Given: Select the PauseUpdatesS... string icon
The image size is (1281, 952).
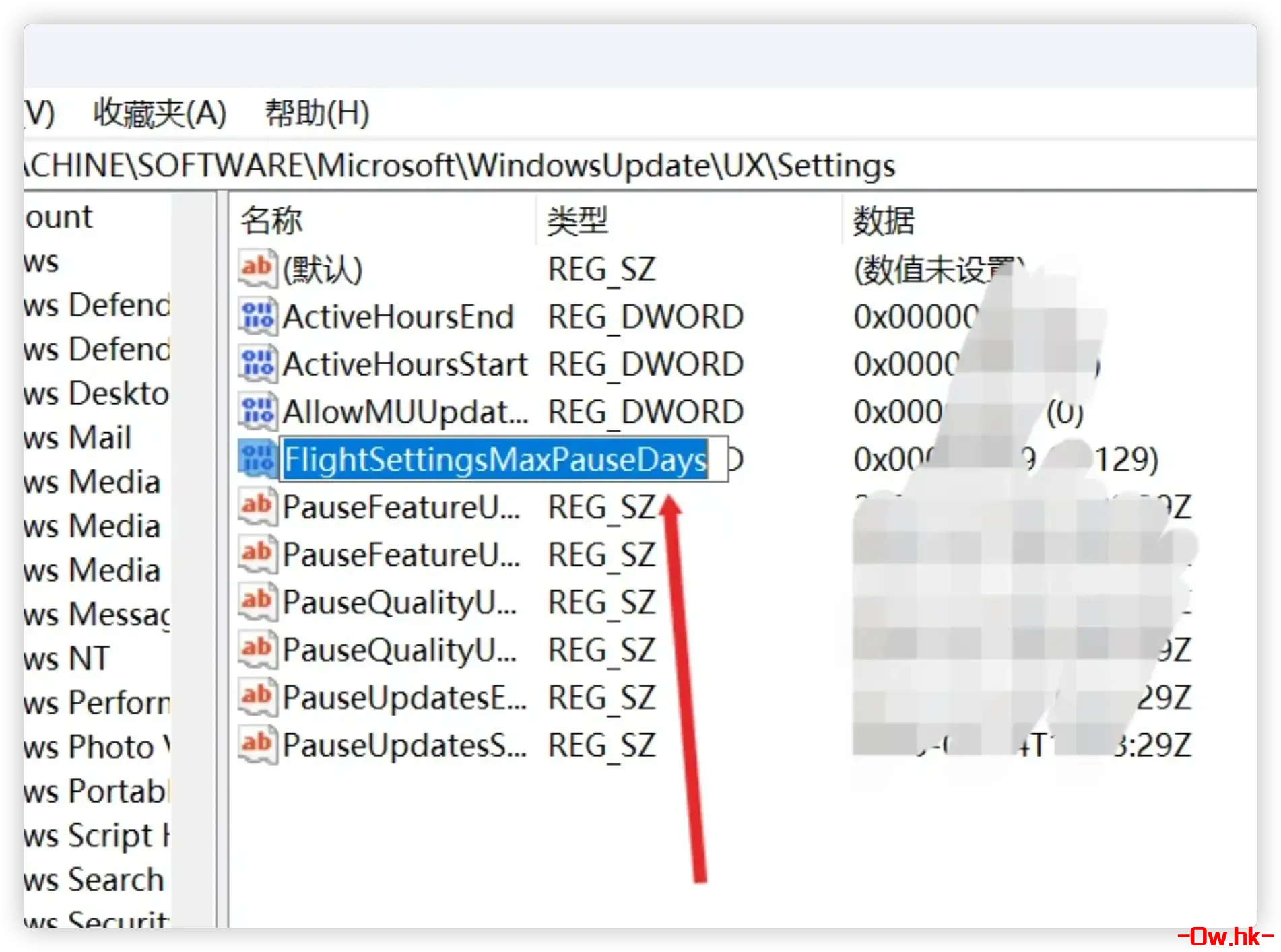Looking at the screenshot, I should click(257, 745).
